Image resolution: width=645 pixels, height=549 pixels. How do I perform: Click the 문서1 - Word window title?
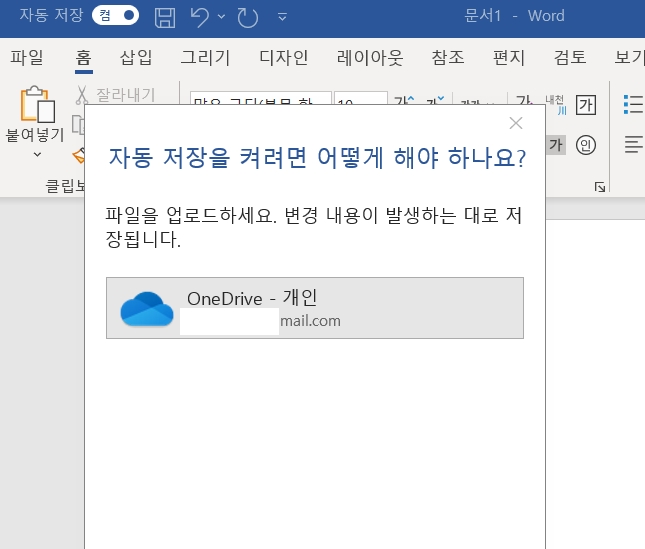pyautogui.click(x=514, y=16)
